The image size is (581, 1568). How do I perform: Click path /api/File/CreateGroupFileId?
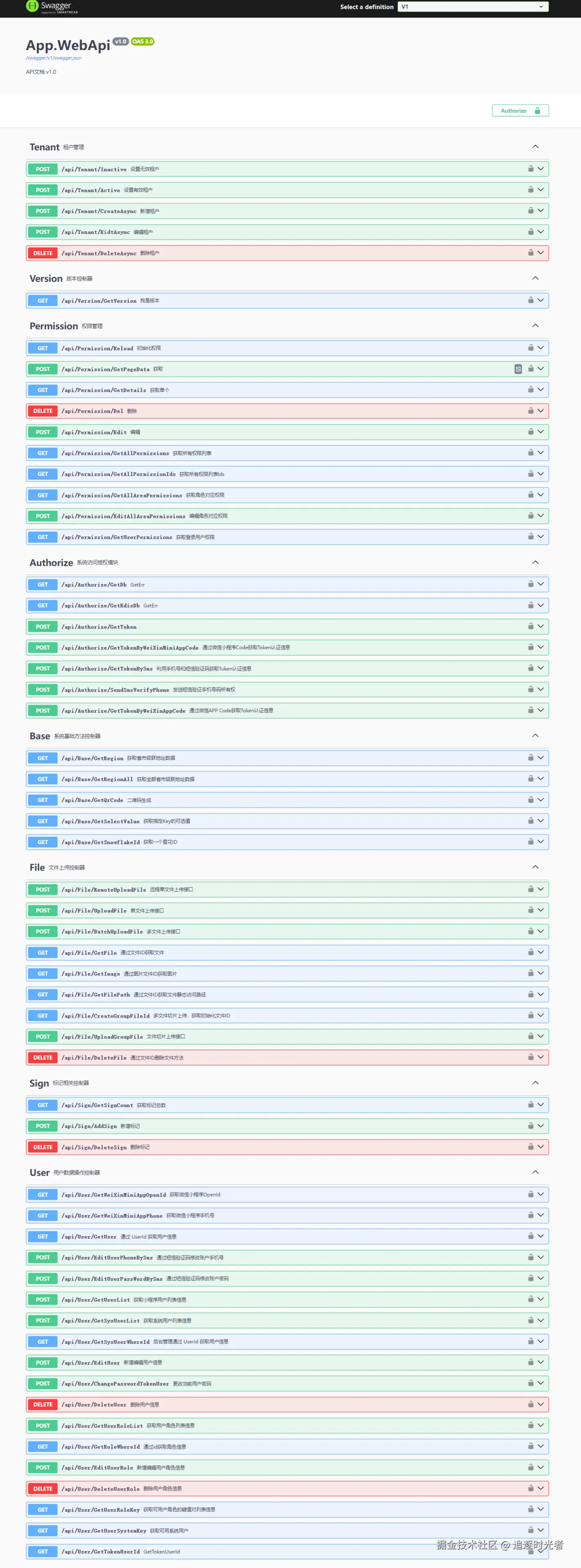pos(105,1015)
